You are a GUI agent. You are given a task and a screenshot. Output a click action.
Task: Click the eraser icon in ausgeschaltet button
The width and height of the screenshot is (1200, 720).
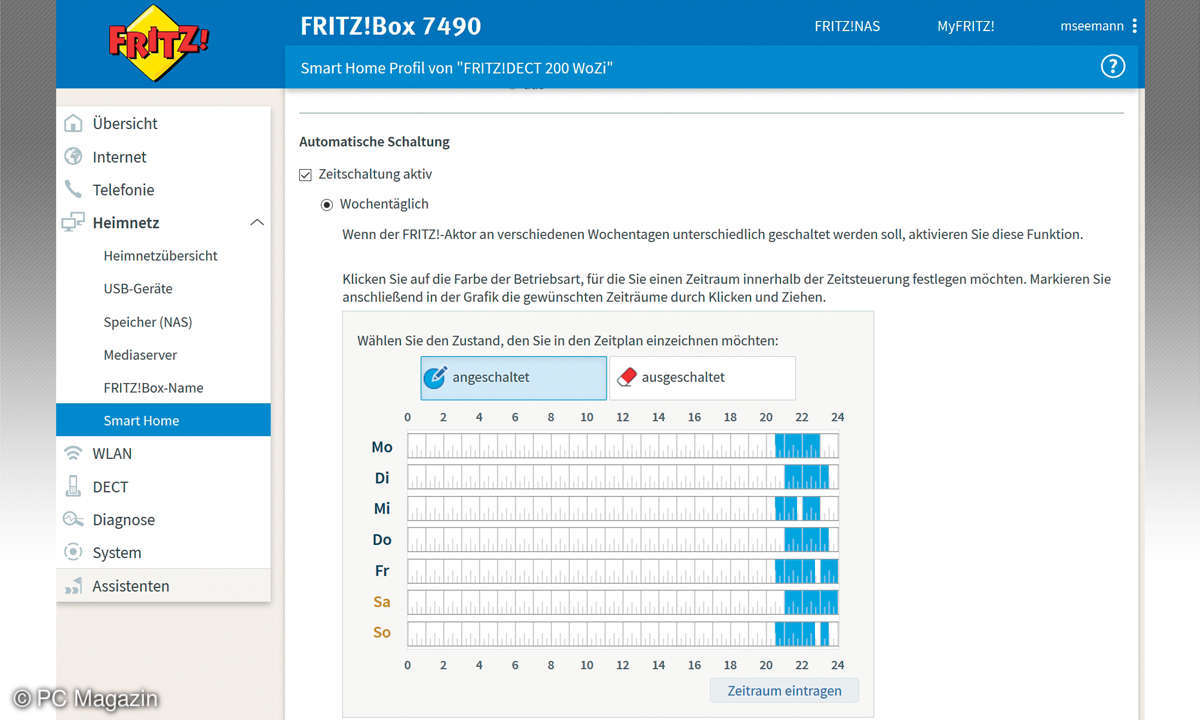626,377
